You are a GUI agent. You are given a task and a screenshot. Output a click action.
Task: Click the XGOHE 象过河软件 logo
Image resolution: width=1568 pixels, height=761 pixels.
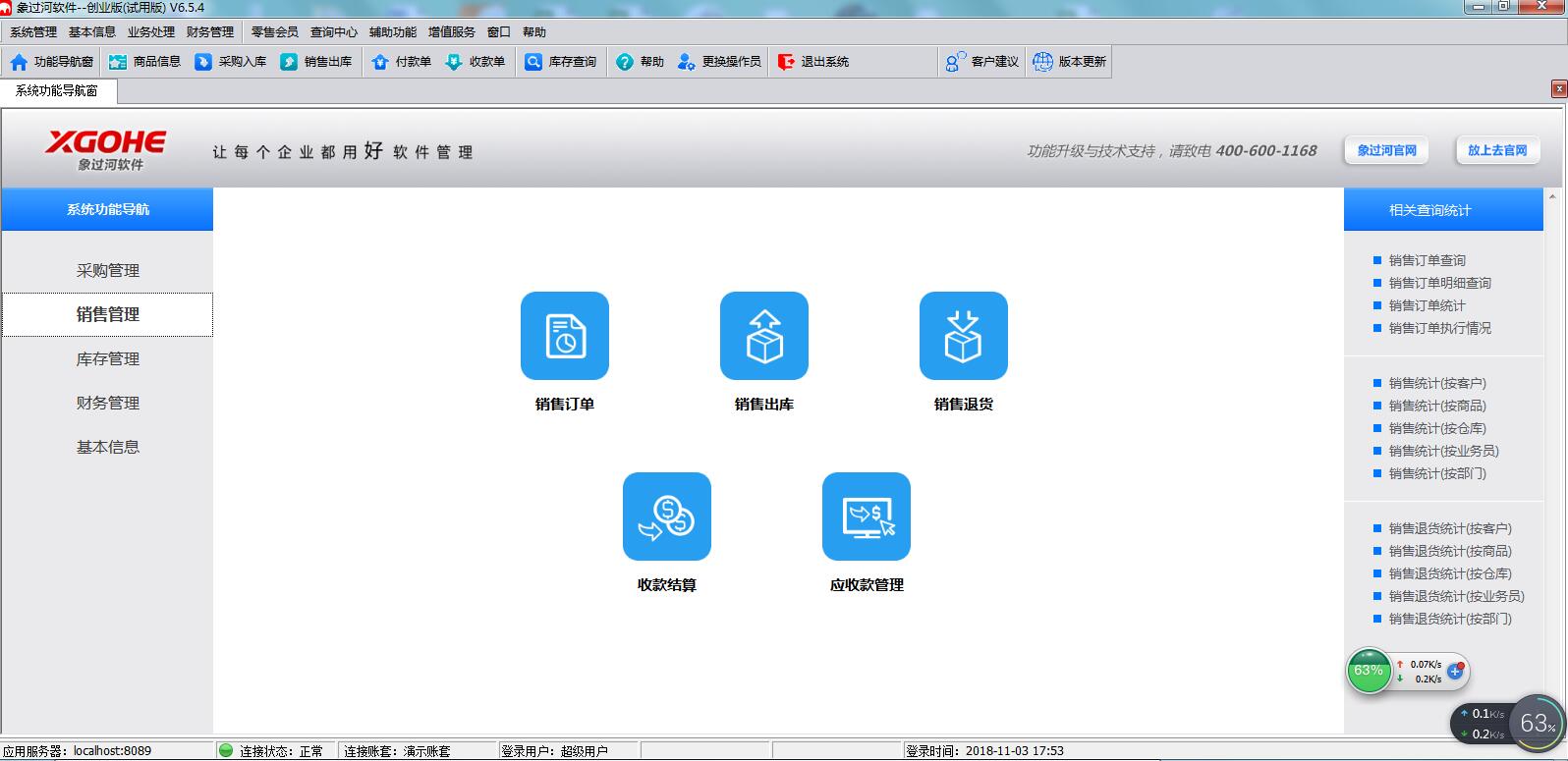pos(106,150)
